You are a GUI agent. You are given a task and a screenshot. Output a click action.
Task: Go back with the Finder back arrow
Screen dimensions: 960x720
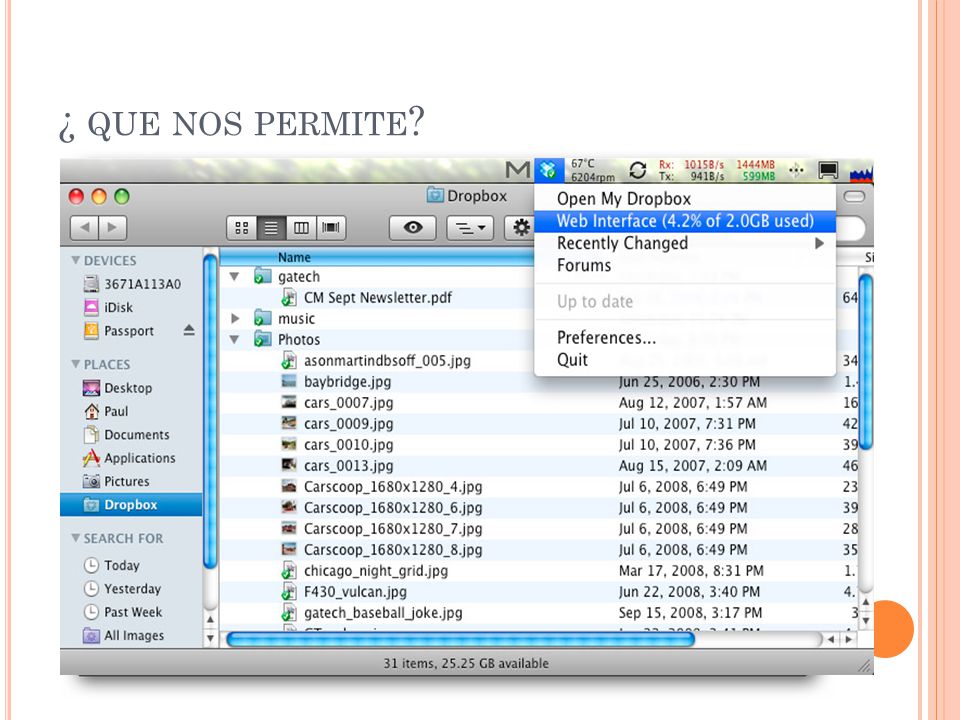[84, 228]
